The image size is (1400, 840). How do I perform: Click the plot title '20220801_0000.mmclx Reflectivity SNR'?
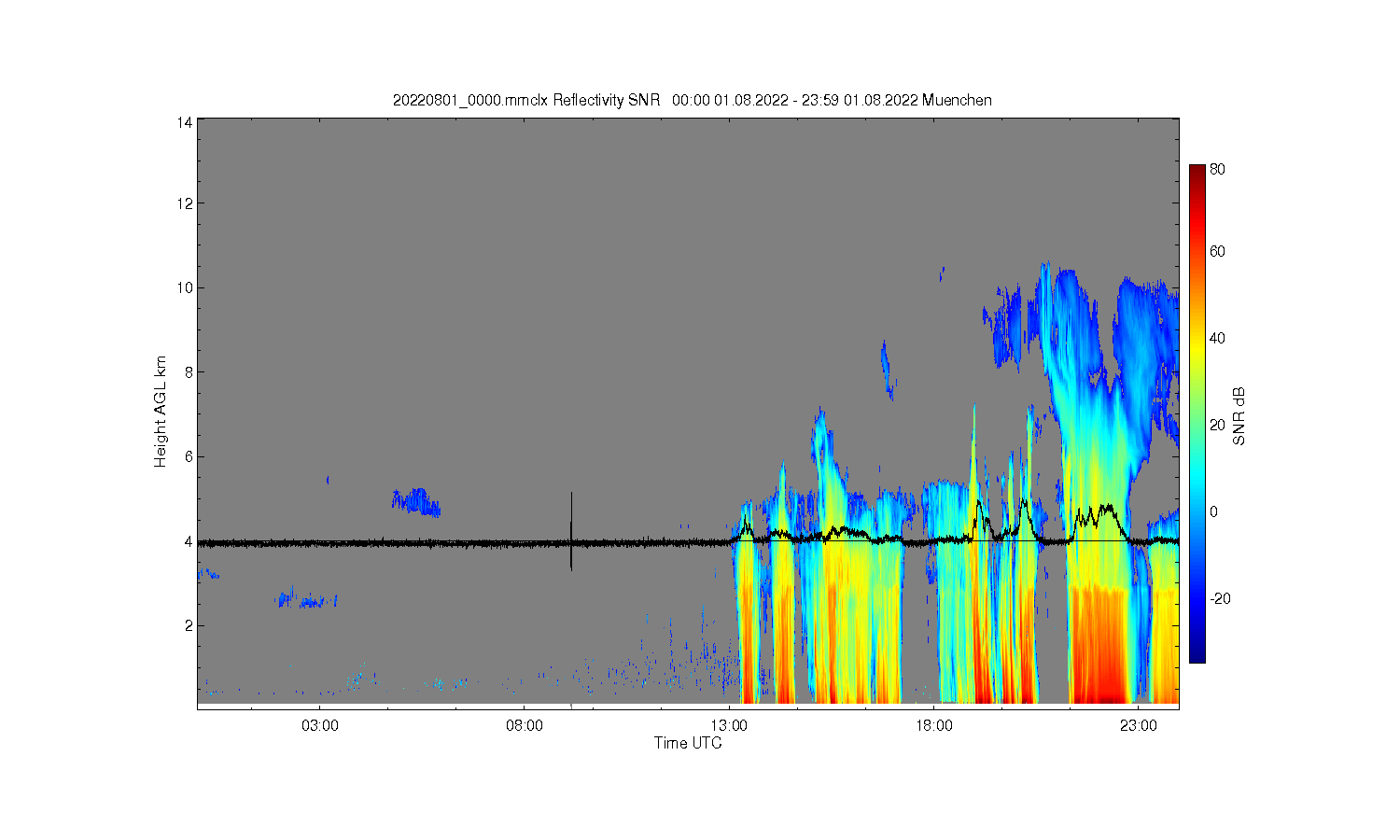(x=526, y=100)
